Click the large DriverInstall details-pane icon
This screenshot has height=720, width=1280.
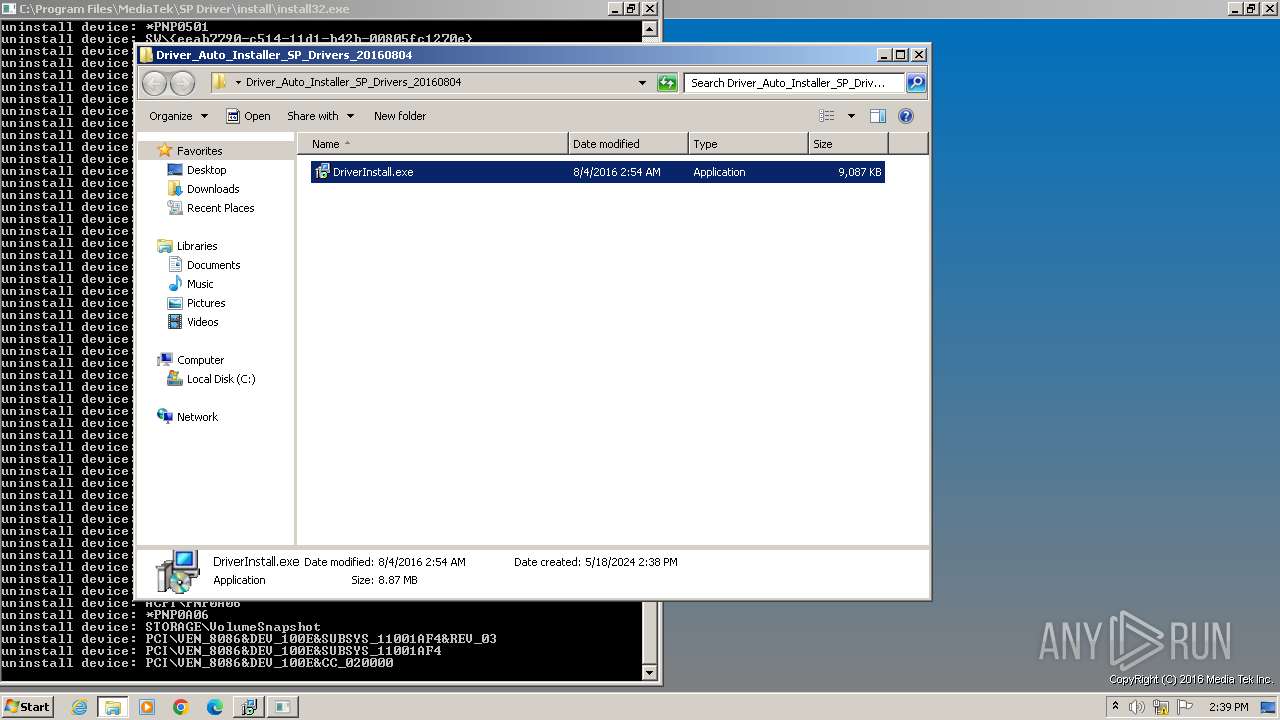click(179, 571)
